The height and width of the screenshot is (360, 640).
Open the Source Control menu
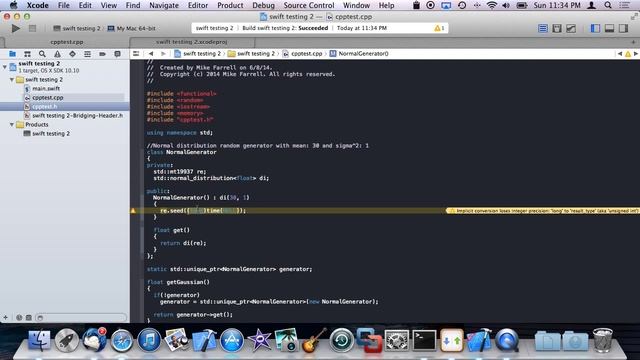[309, 5]
